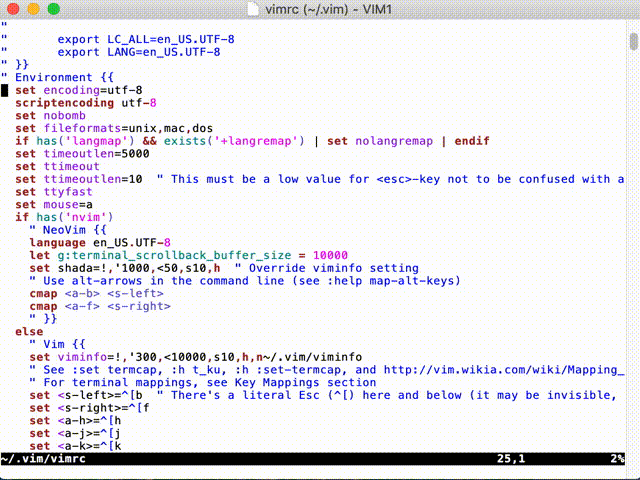The image size is (640, 480).
Task: Click the value '10000' in let statement
Action: (330, 255)
